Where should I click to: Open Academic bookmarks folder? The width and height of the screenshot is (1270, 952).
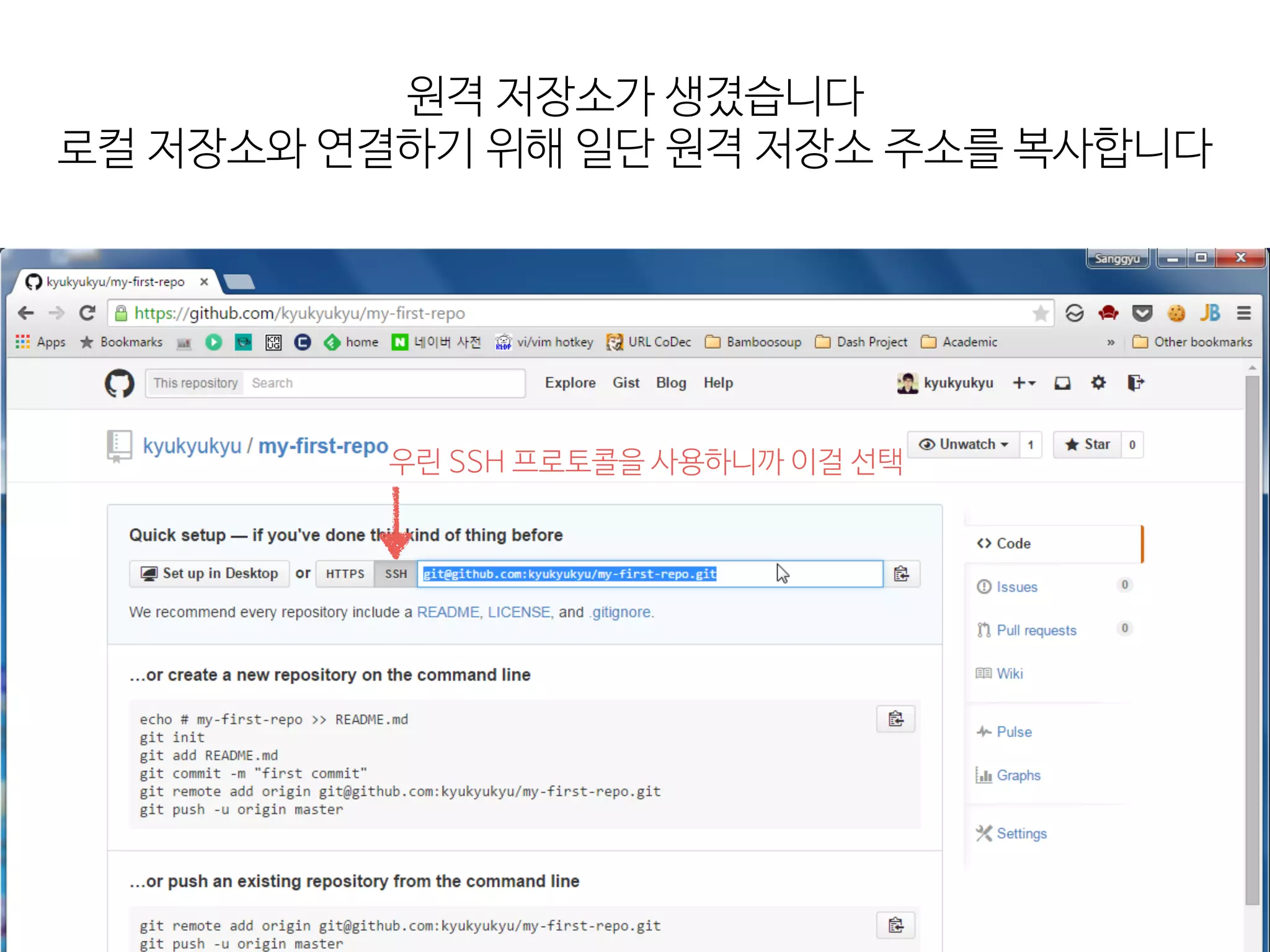[x=959, y=342]
